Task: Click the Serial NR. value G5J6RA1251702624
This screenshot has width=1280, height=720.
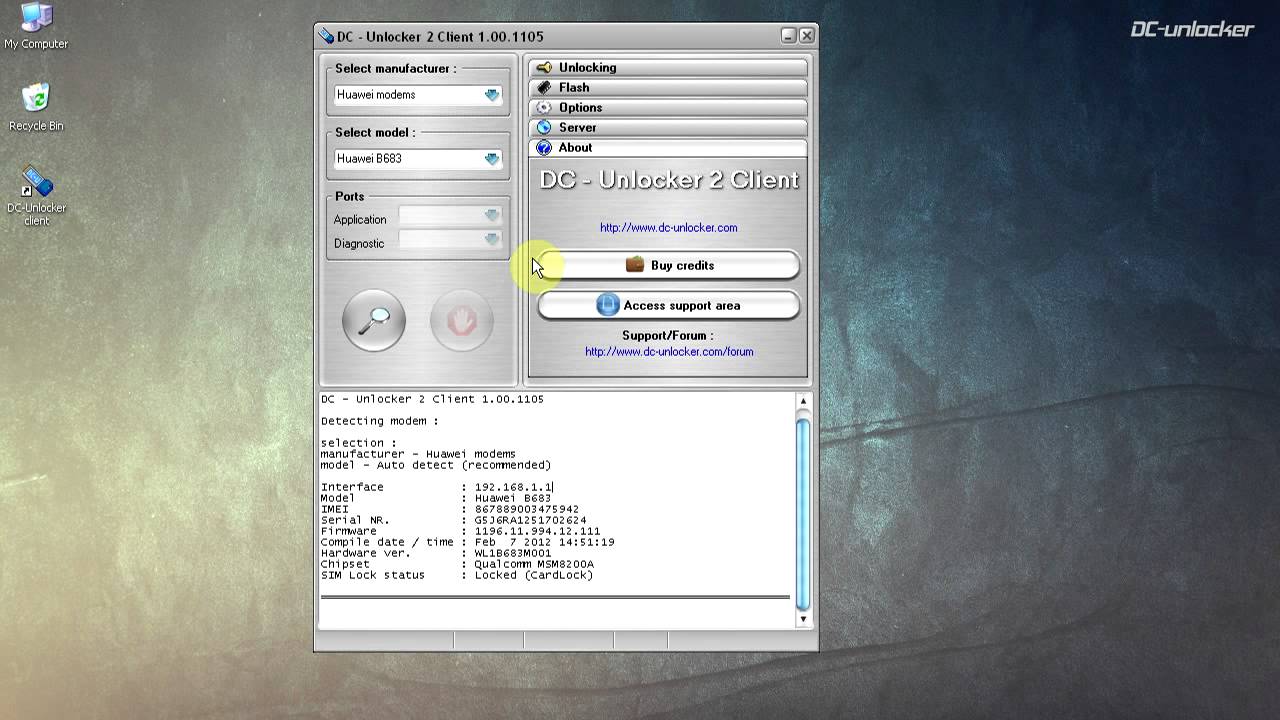Action: click(x=530, y=521)
